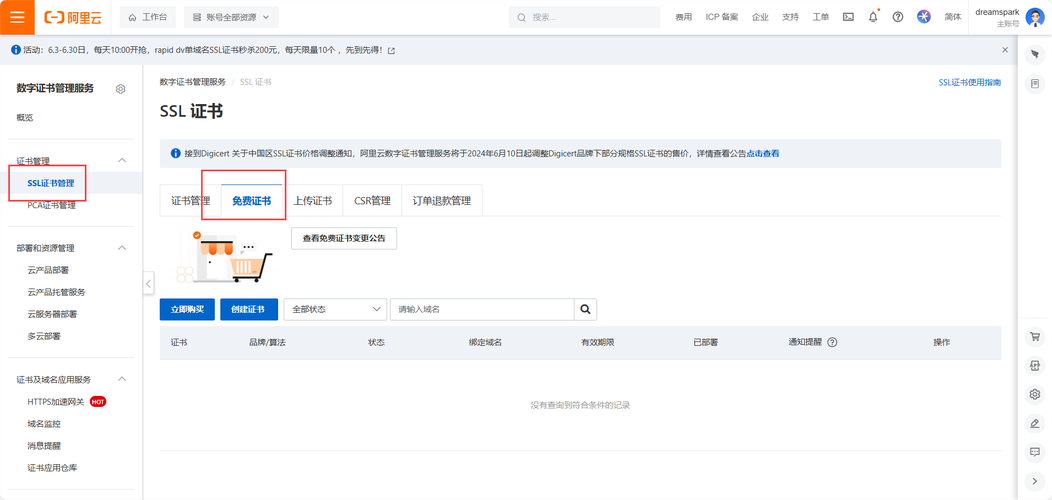This screenshot has height=500, width=1052.
Task: Focus the 请输入域名 input field
Action: point(482,309)
